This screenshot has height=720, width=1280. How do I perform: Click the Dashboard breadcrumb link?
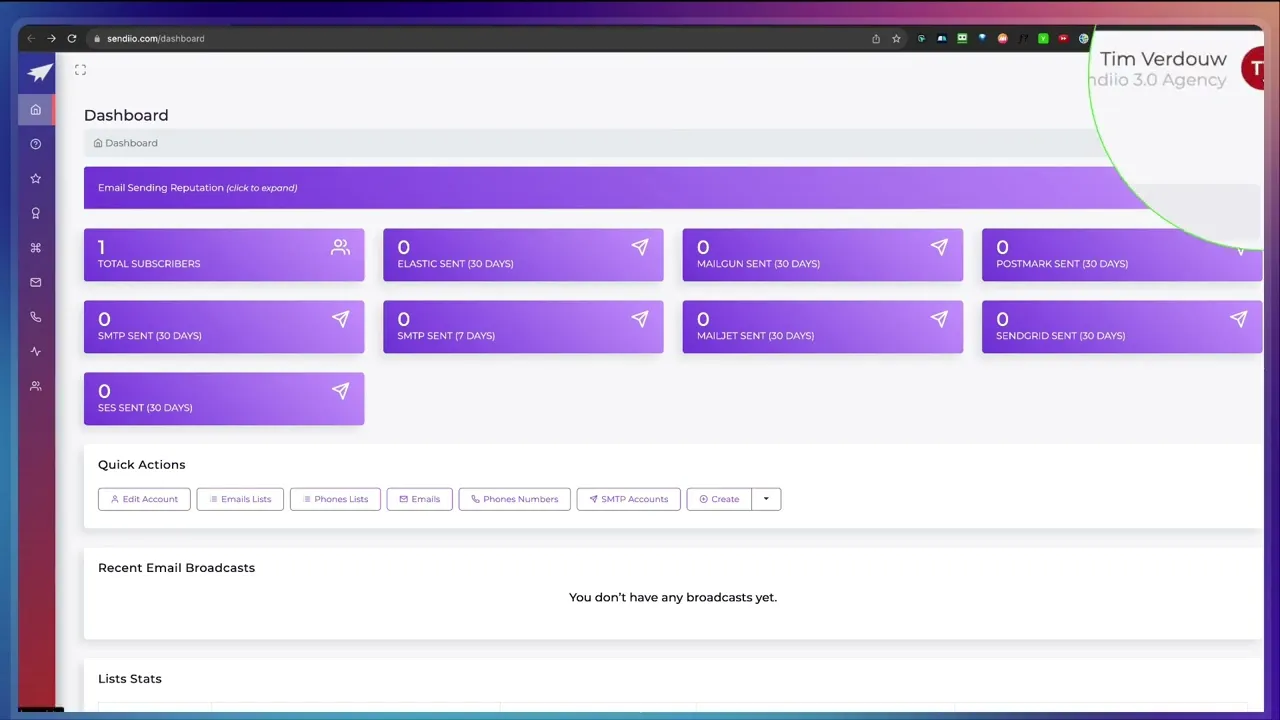(x=126, y=143)
